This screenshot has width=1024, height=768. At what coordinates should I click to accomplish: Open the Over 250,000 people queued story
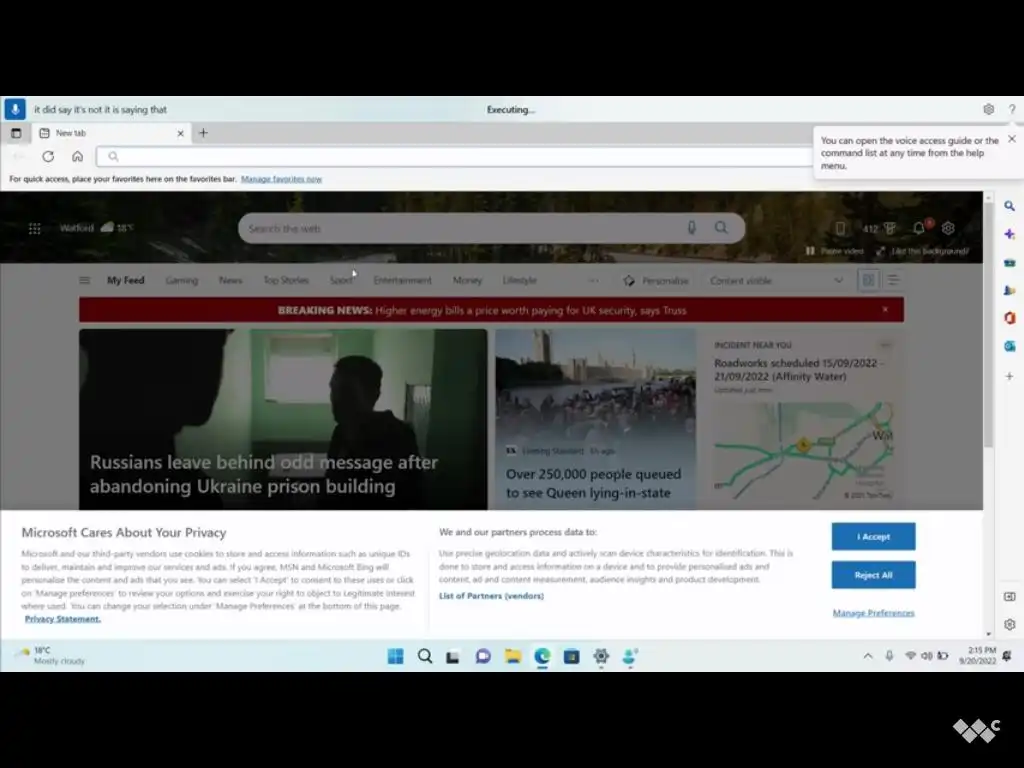(595, 419)
